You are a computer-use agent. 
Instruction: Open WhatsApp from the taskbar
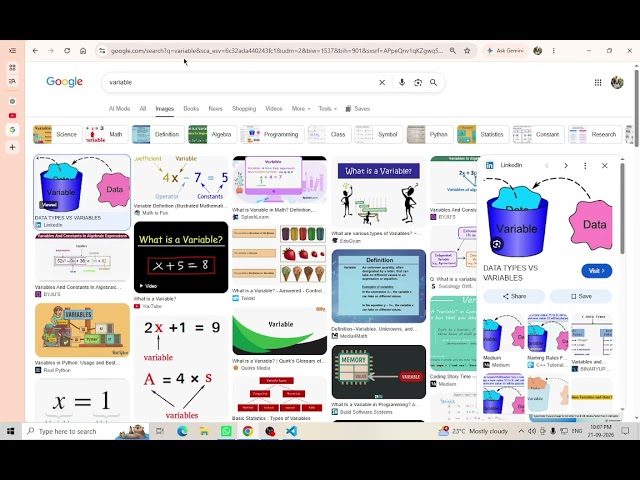(x=226, y=431)
